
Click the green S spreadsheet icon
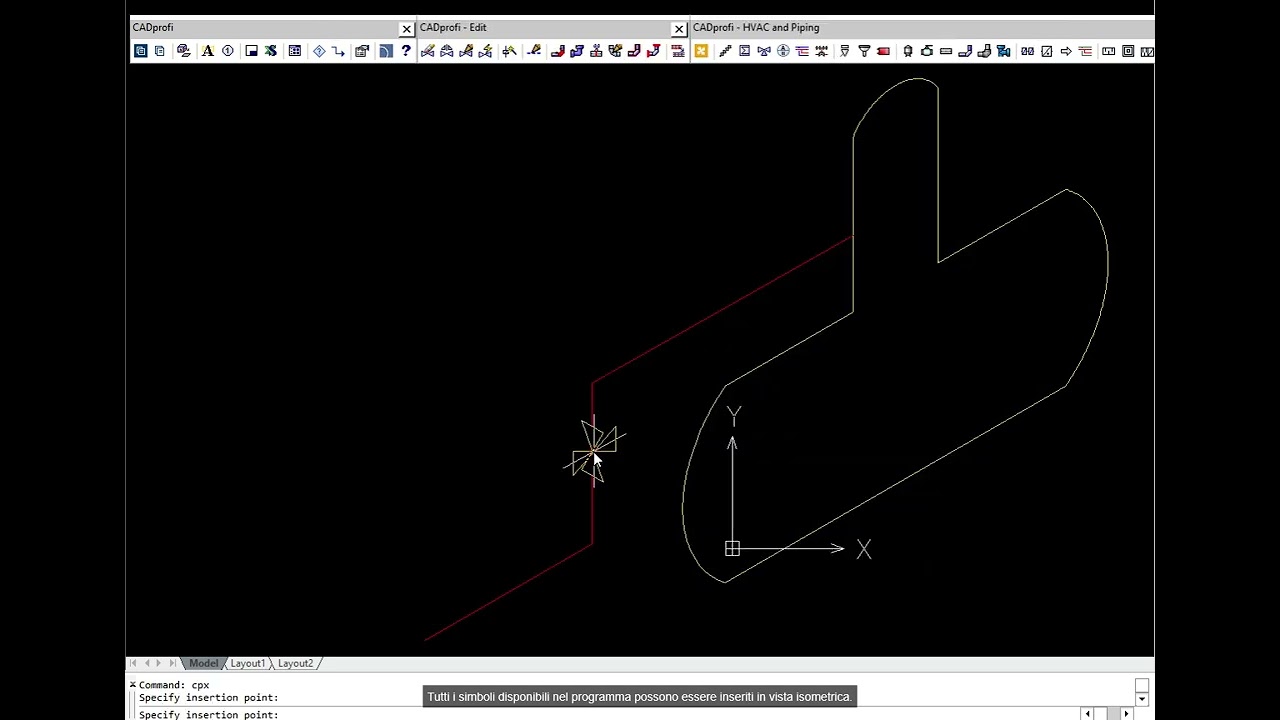271,51
